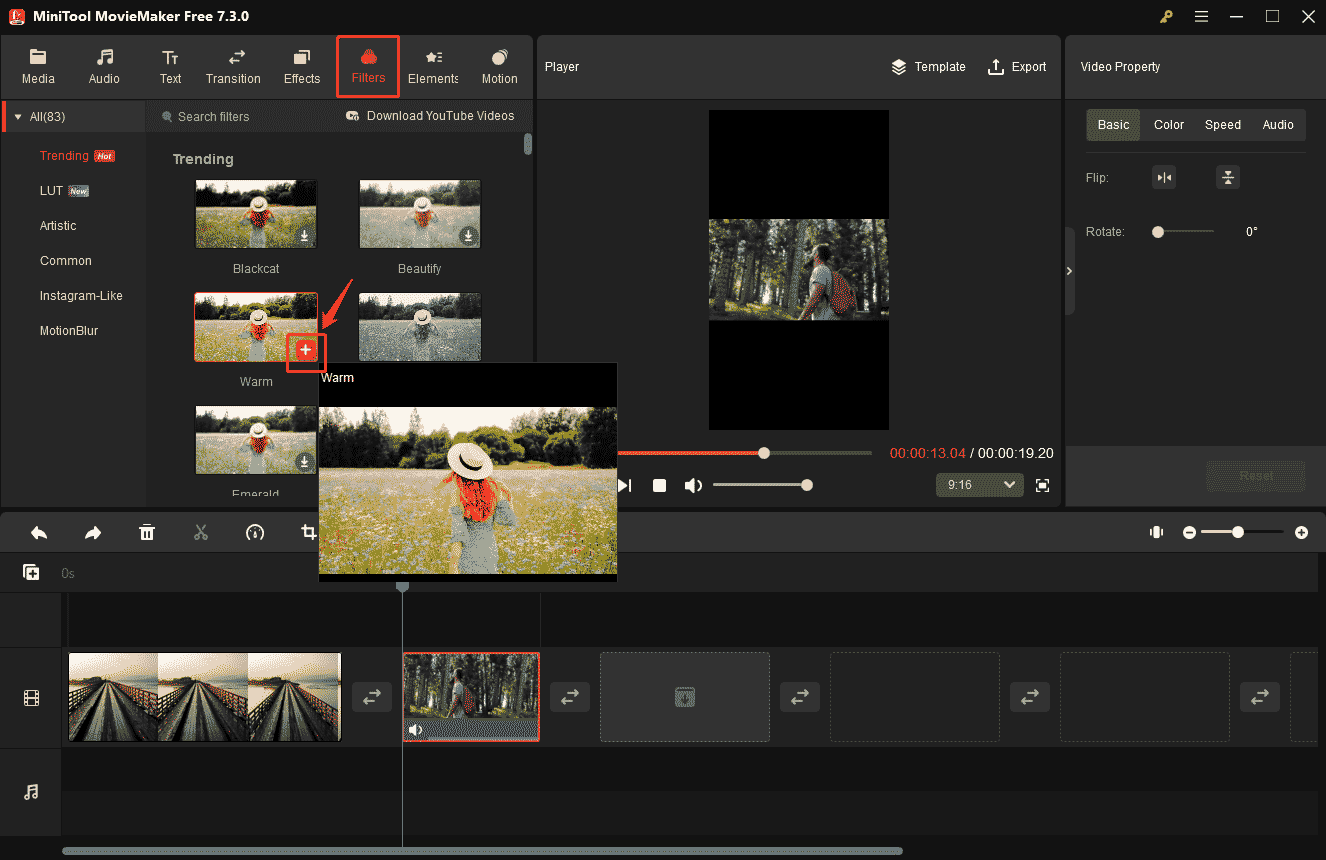Select the Artistic filter category
1326x860 pixels.
click(58, 226)
